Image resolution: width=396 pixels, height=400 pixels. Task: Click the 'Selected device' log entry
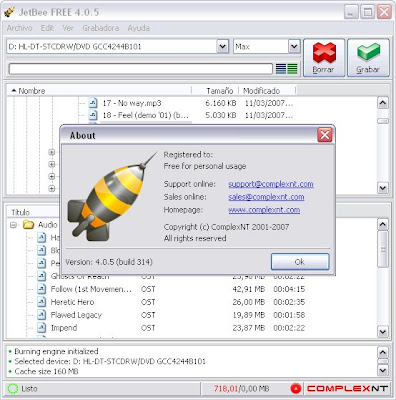[110, 361]
